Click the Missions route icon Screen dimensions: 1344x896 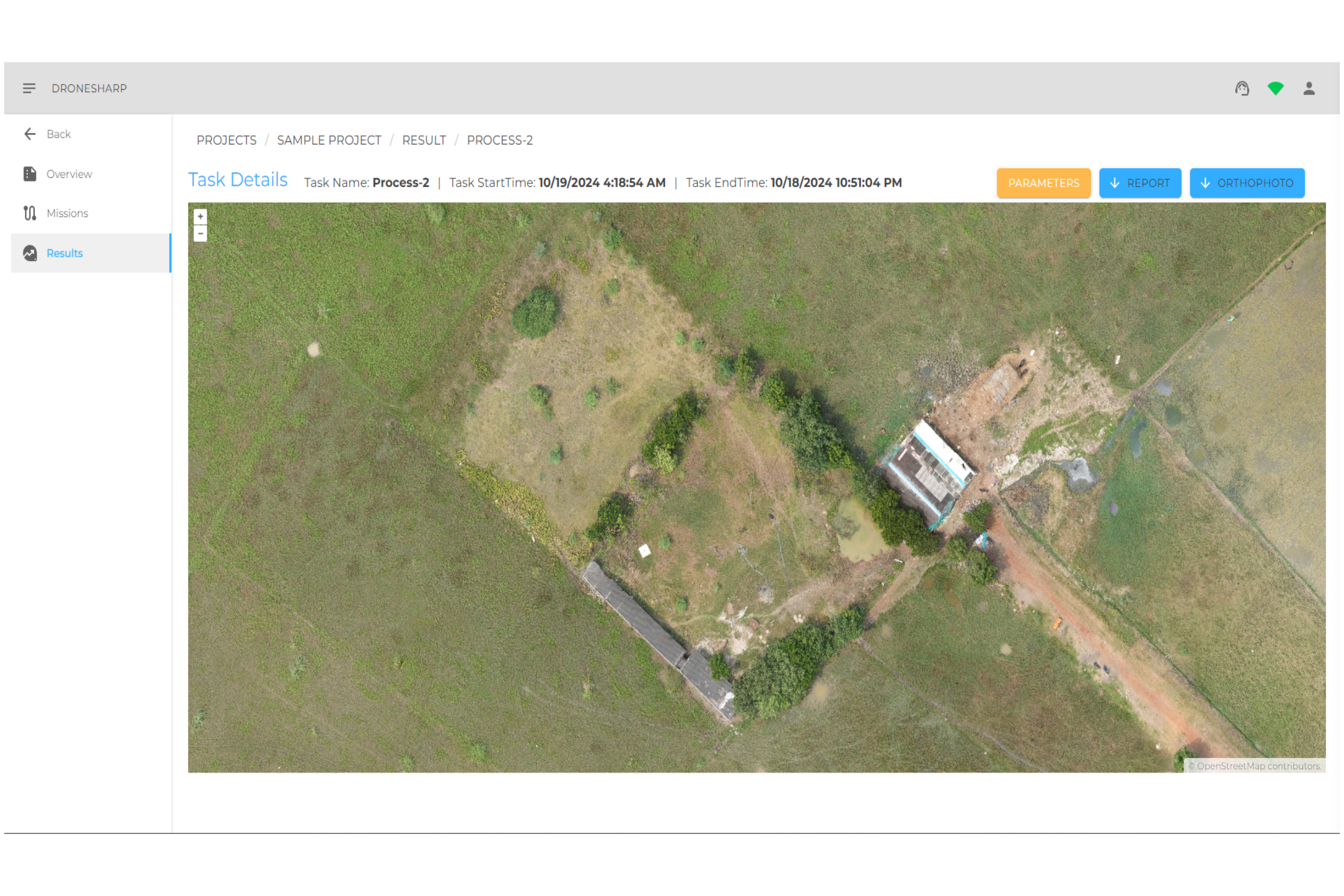click(x=30, y=213)
